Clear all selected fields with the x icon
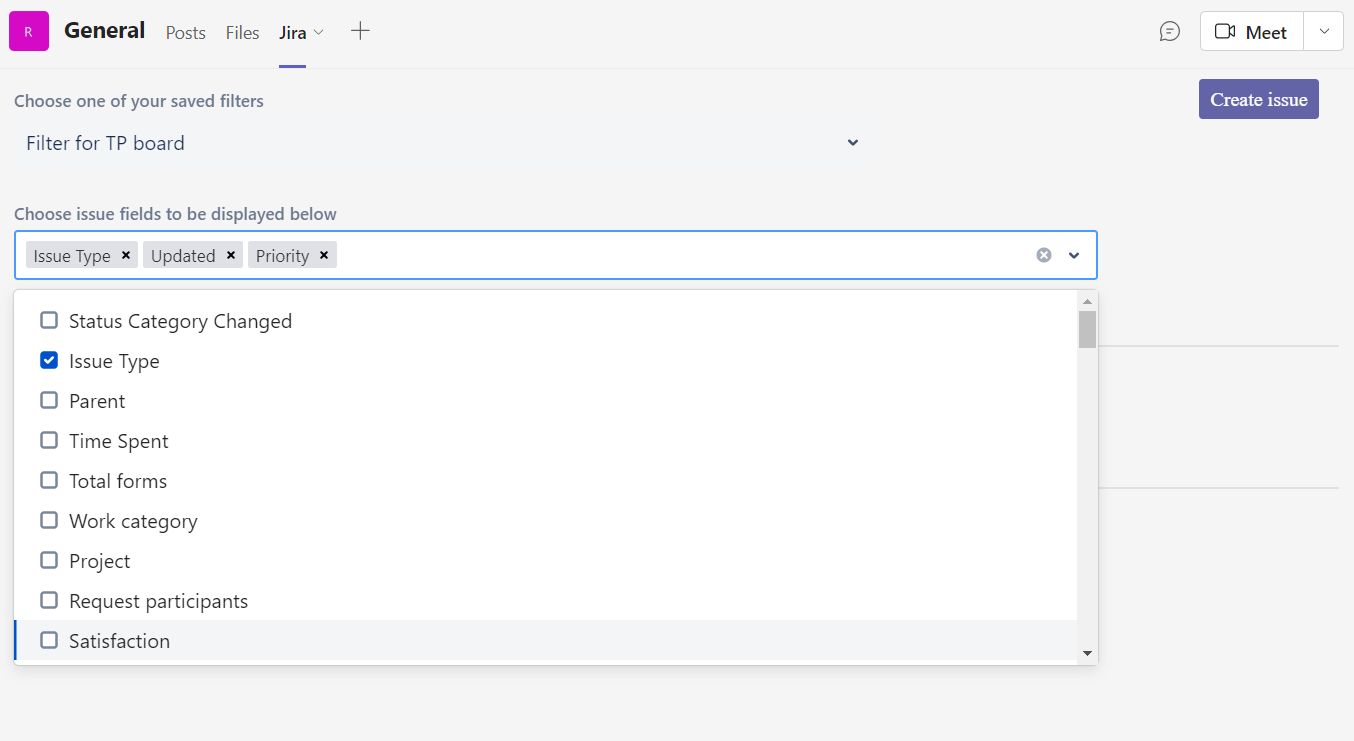 click(1043, 255)
